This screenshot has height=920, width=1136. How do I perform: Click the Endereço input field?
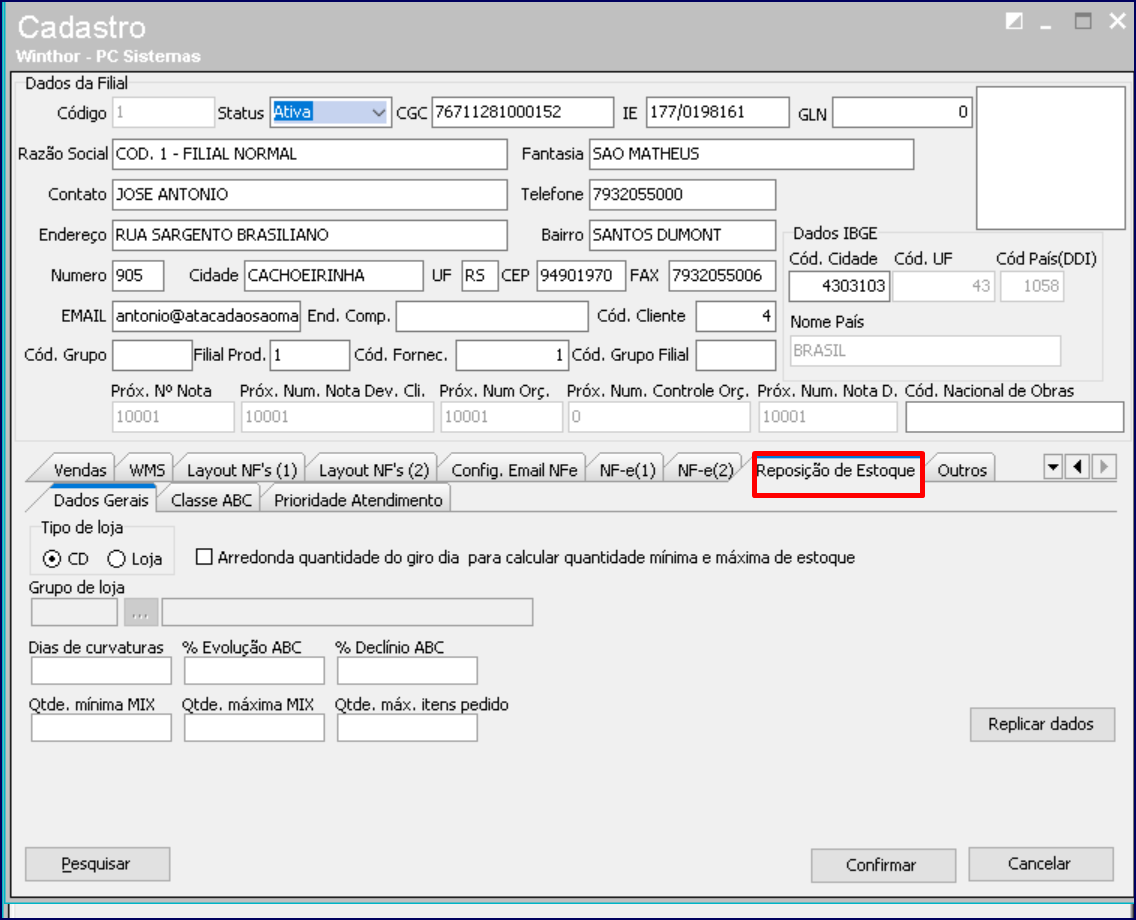click(309, 235)
